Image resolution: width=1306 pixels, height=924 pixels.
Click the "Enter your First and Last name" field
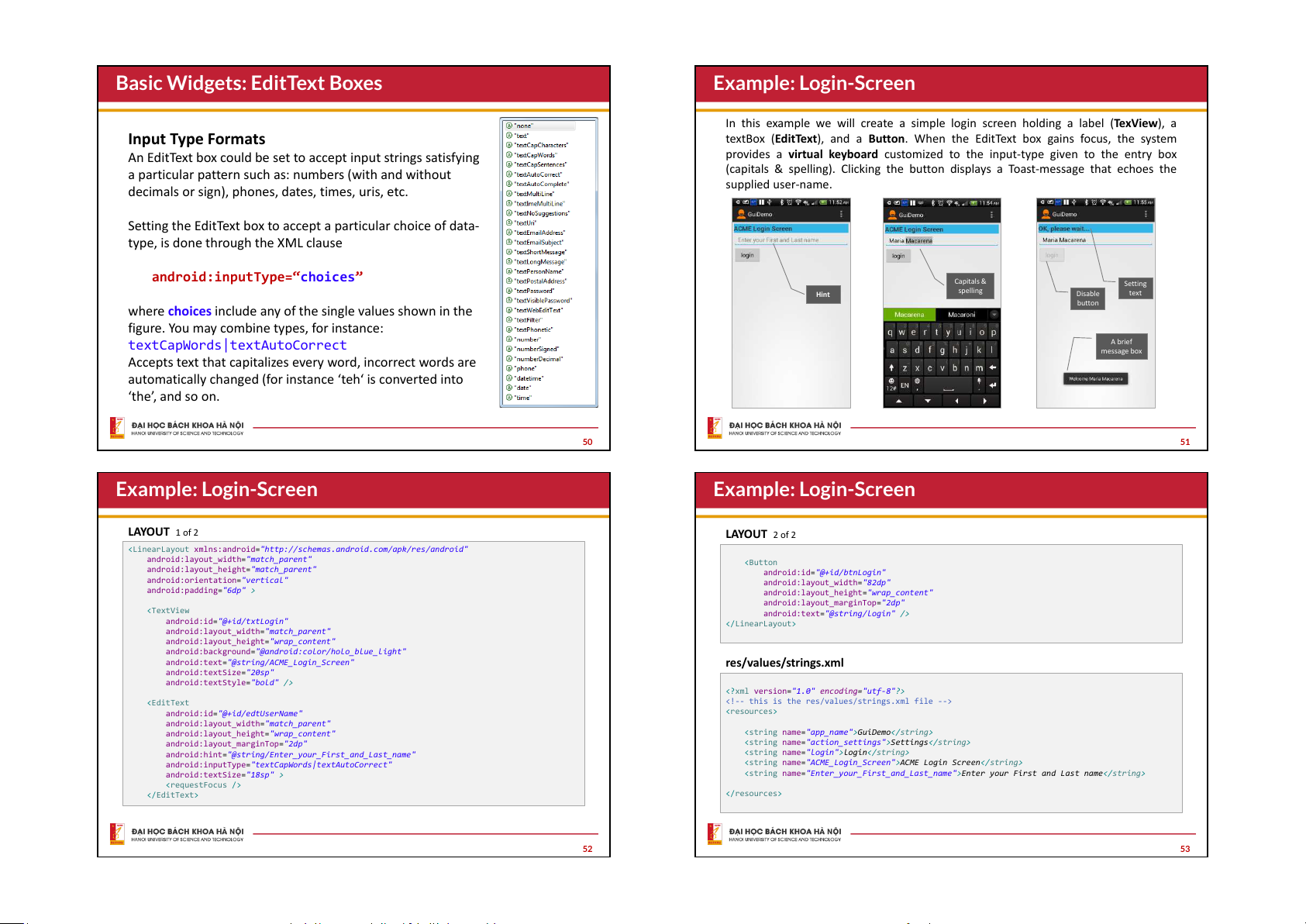[x=791, y=240]
